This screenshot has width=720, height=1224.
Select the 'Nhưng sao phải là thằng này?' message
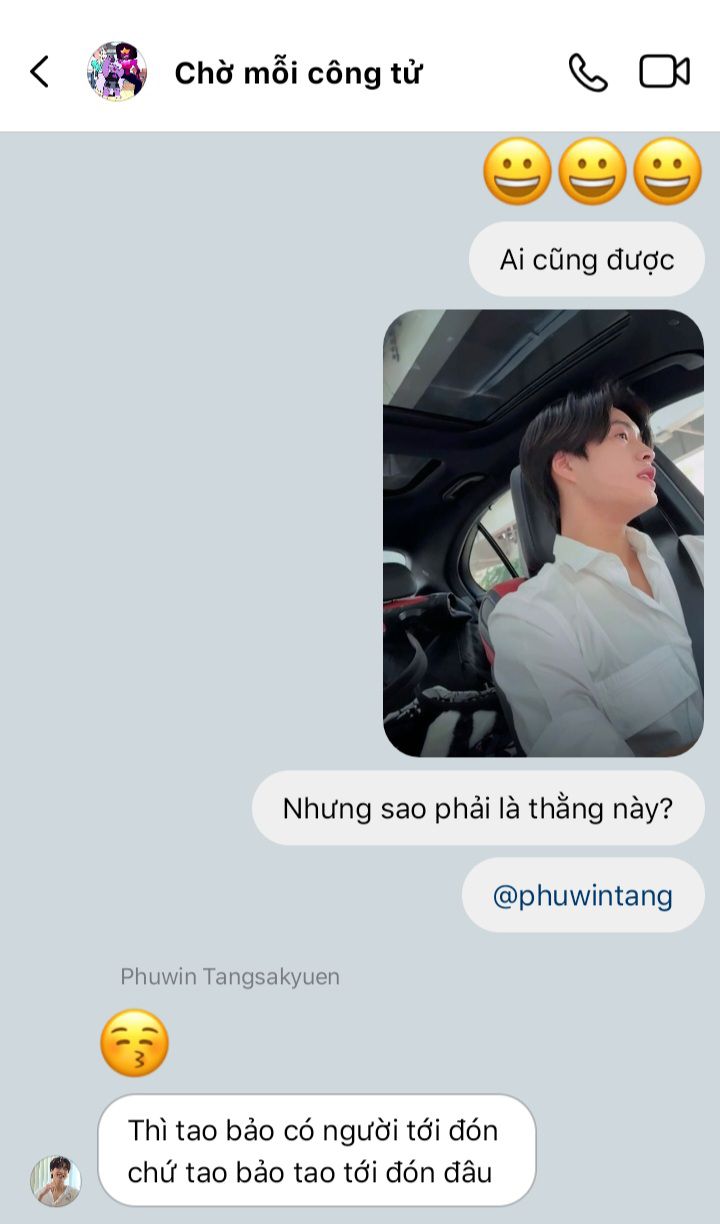(x=478, y=808)
